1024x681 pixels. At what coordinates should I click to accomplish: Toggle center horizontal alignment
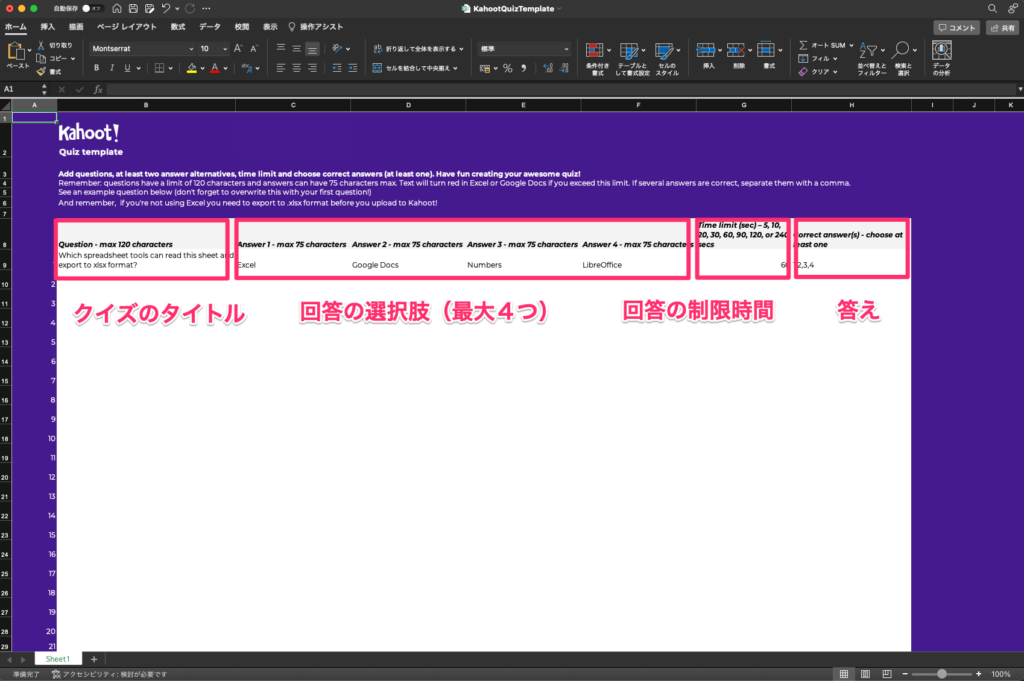tap(296, 68)
